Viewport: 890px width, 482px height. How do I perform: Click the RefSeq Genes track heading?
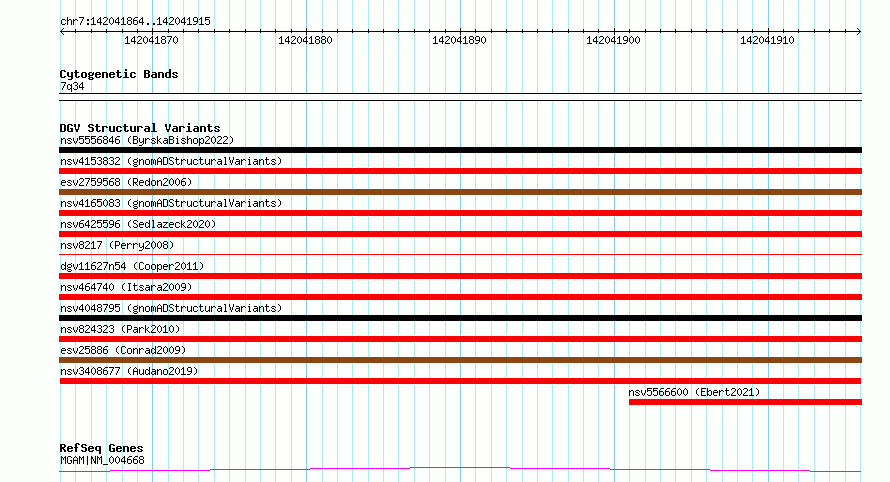click(x=101, y=449)
